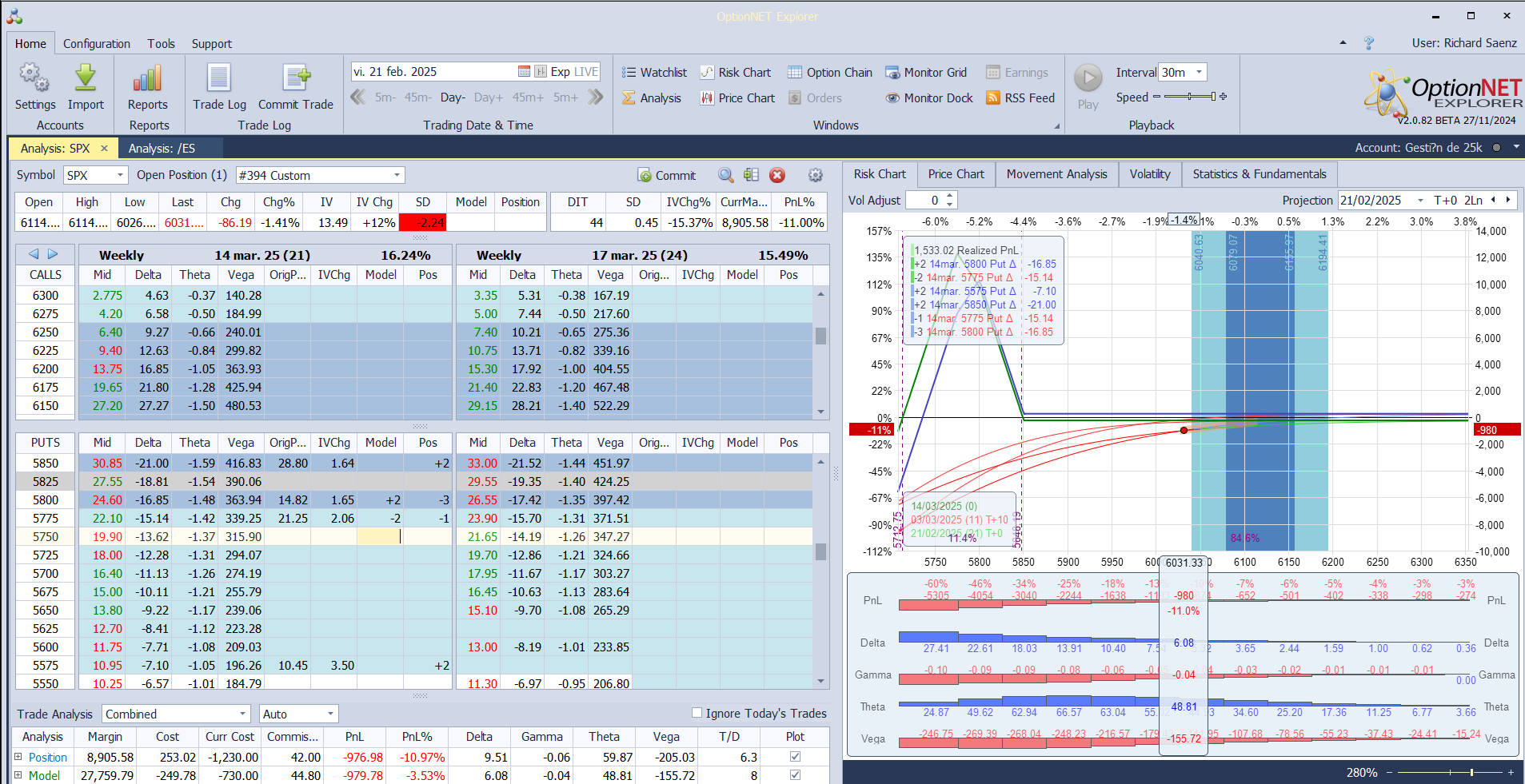
Task: Open the Trade Log
Action: click(x=219, y=86)
